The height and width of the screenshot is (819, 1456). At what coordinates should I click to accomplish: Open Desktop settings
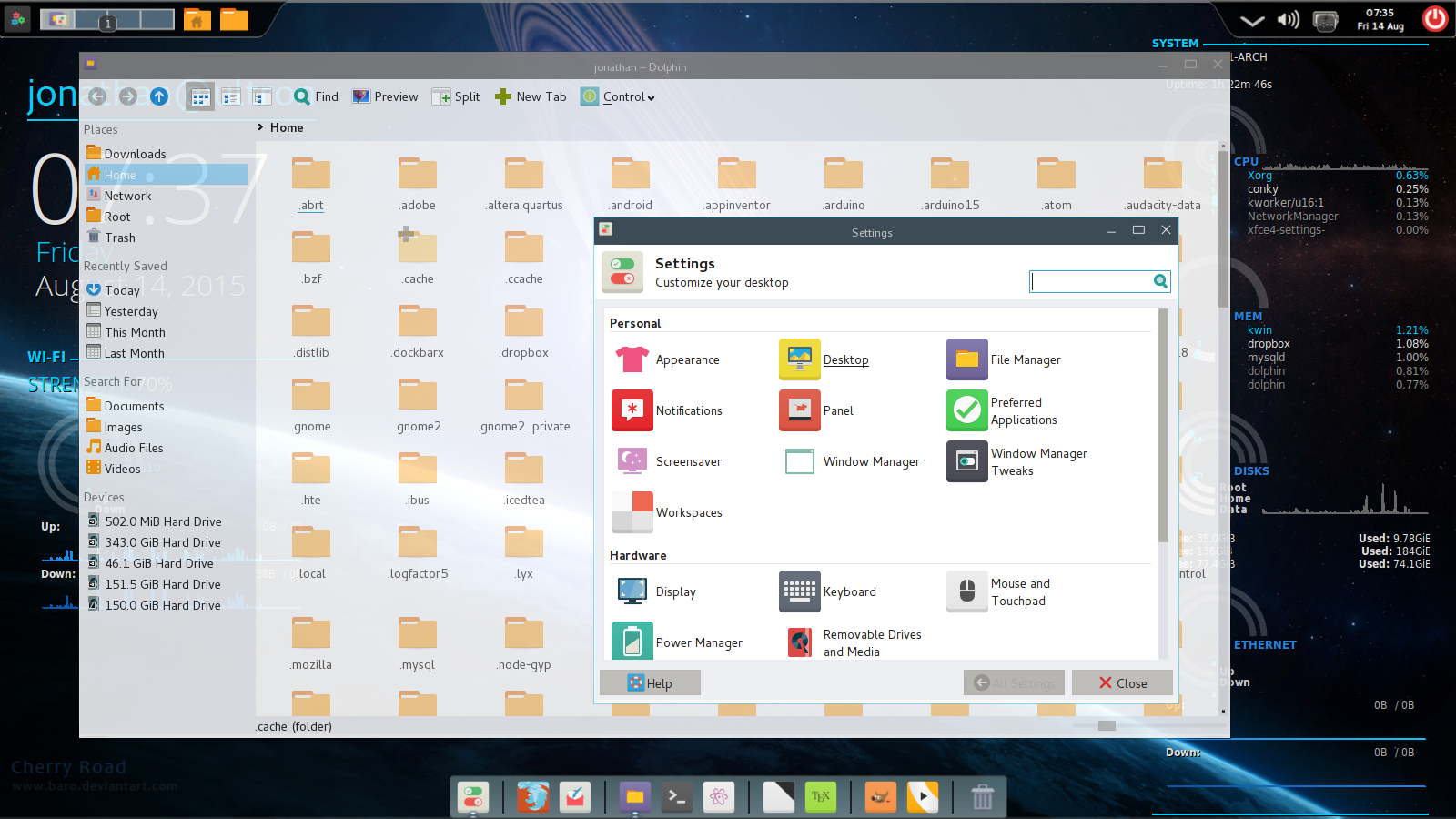click(x=824, y=360)
